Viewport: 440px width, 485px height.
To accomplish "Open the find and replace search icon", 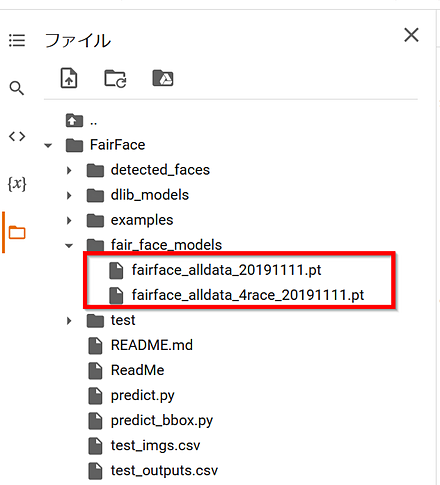I will click(x=17, y=88).
